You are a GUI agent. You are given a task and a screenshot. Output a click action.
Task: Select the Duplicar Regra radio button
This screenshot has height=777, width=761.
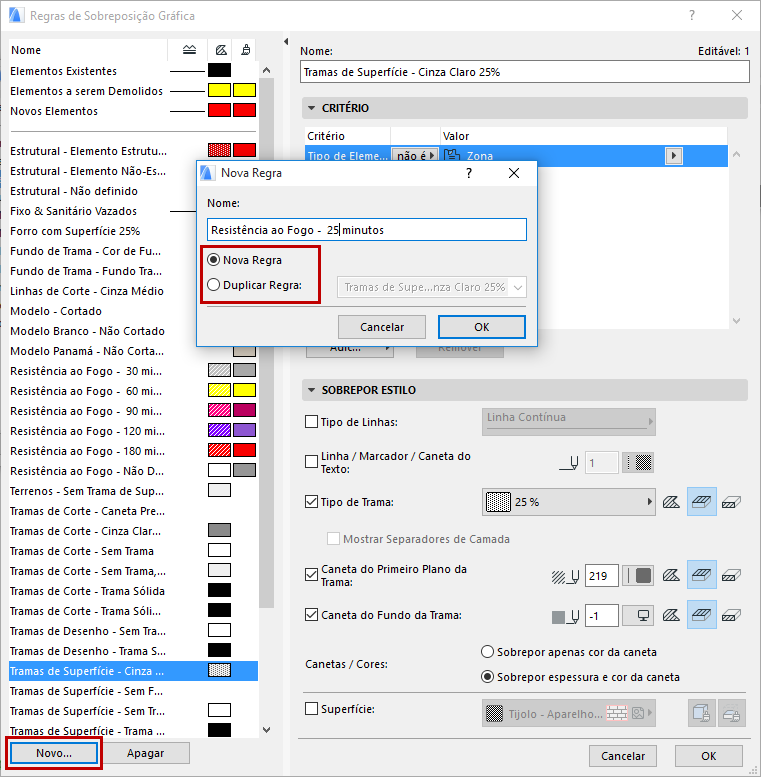pyautogui.click(x=214, y=285)
